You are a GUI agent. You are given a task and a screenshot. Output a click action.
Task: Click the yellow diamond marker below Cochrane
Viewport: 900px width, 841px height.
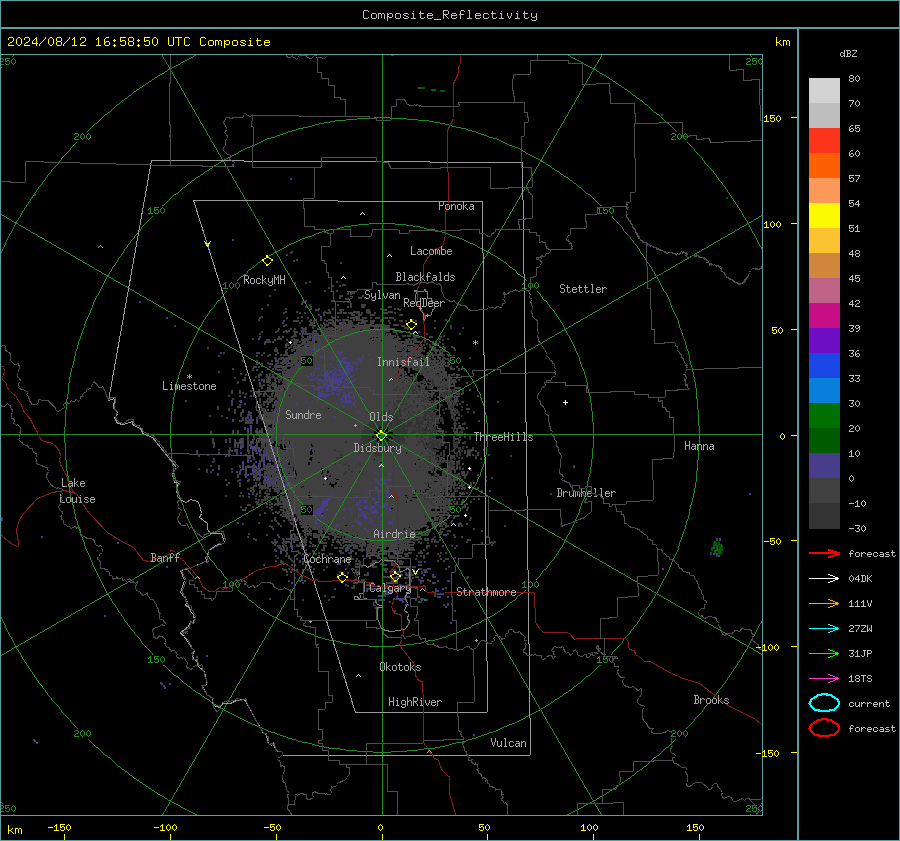(x=343, y=577)
